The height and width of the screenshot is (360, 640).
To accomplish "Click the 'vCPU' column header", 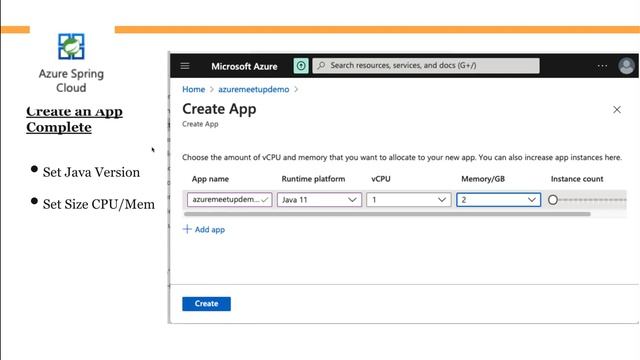I will click(381, 179).
